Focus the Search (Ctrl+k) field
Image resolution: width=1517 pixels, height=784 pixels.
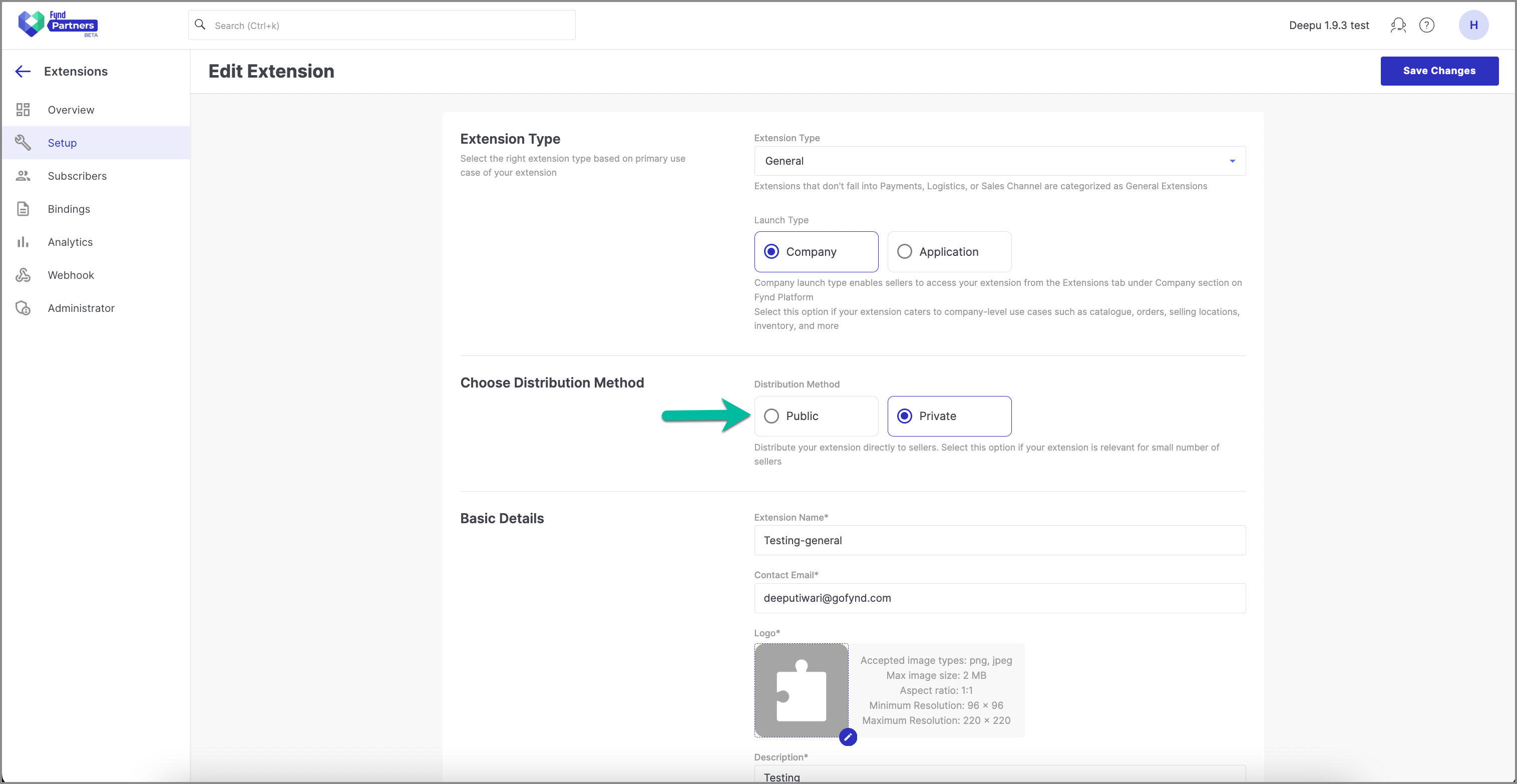(382, 26)
